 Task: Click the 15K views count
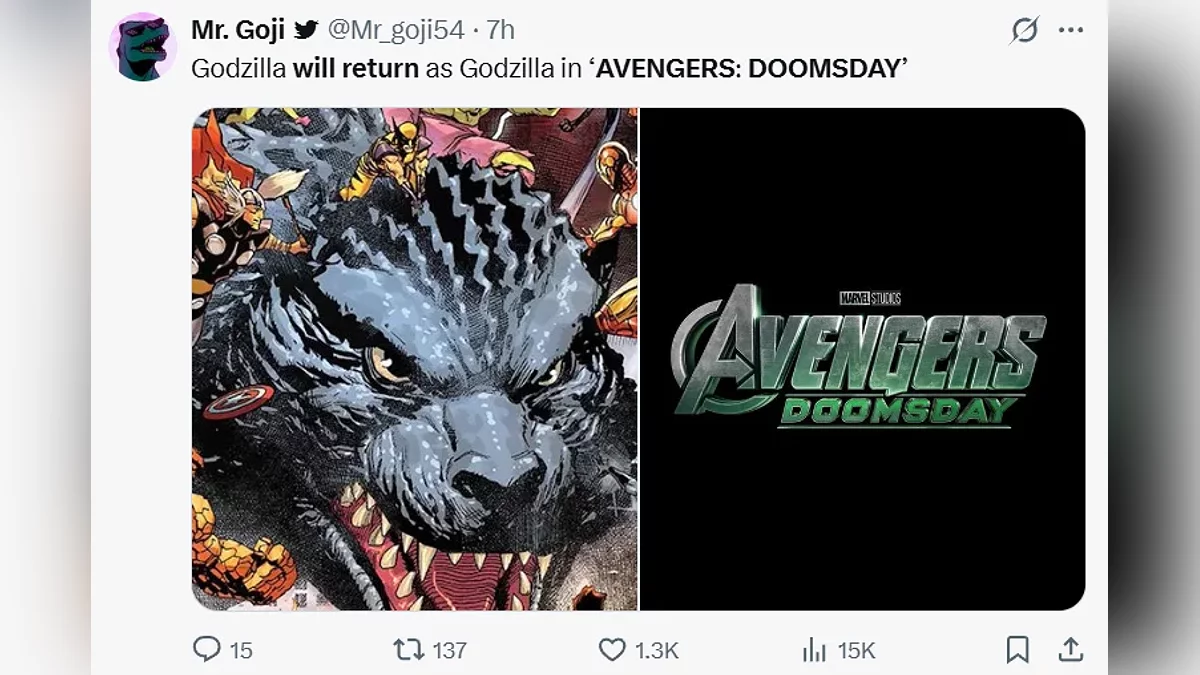pos(856,651)
